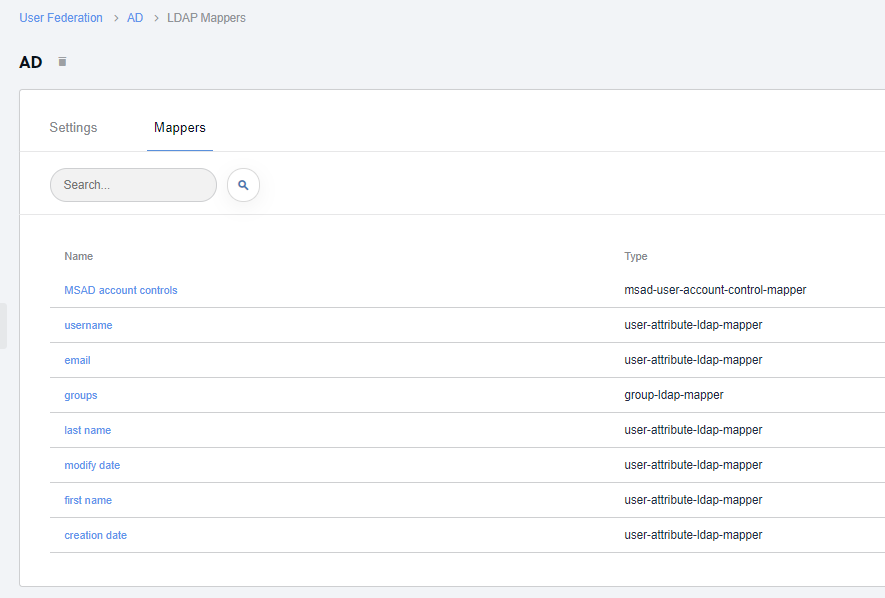Open the first name mapper
This screenshot has width=885, height=598.
pos(88,500)
